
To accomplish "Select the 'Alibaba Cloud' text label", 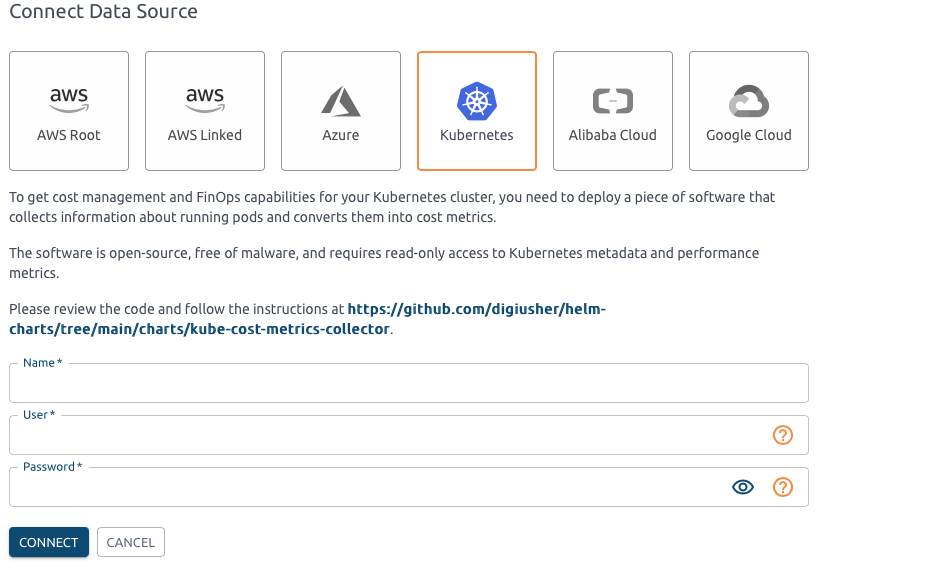I will (x=613, y=135).
